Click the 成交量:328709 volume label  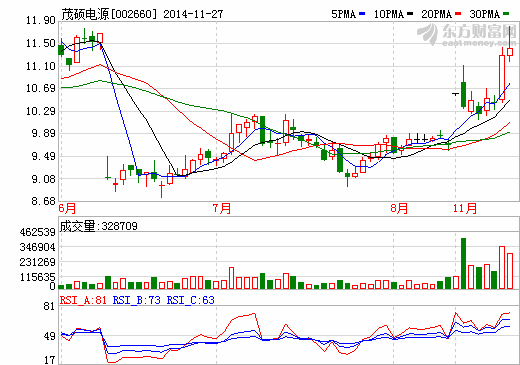click(x=98, y=226)
